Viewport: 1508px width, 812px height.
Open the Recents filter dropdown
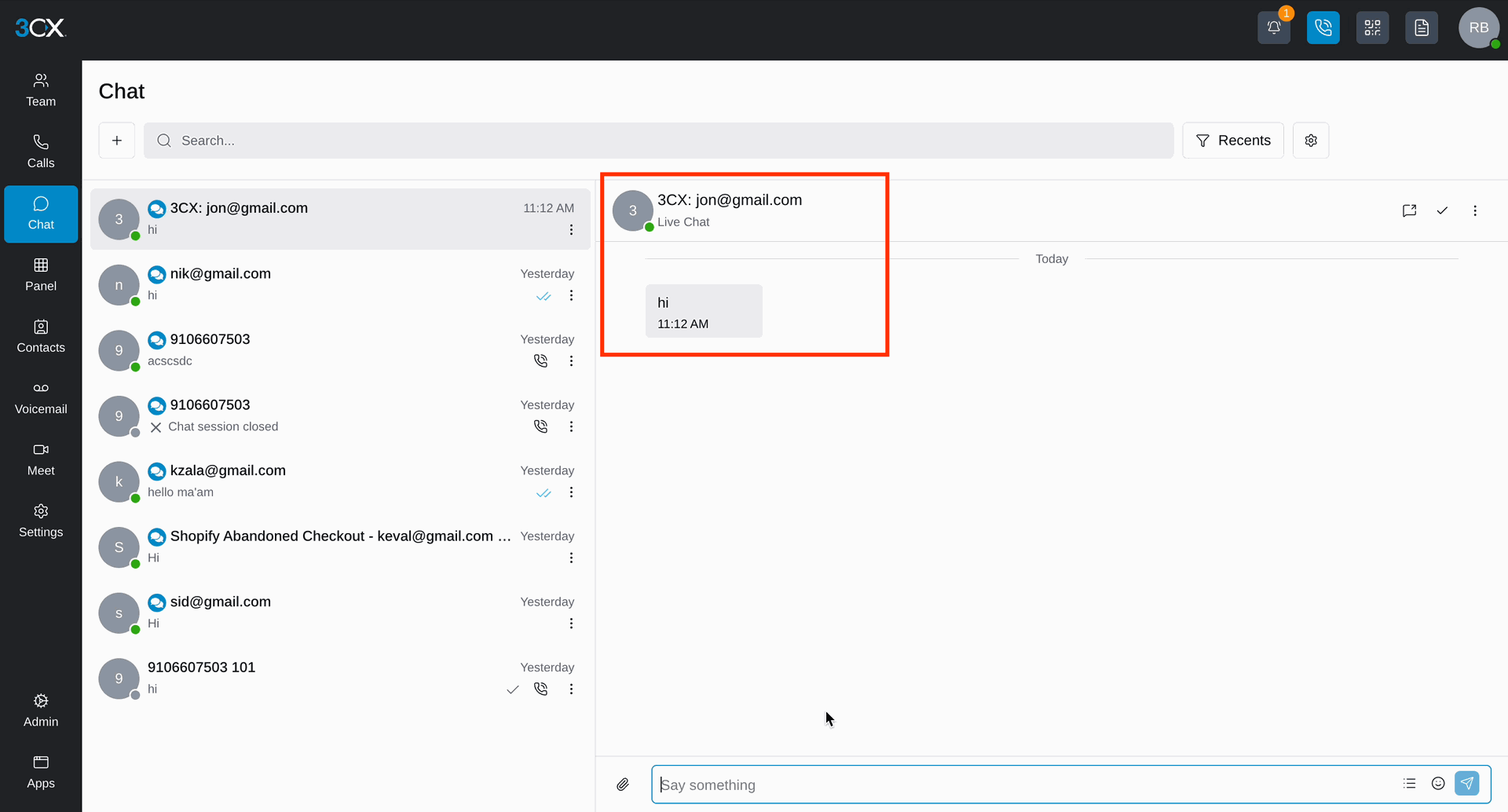point(1233,141)
